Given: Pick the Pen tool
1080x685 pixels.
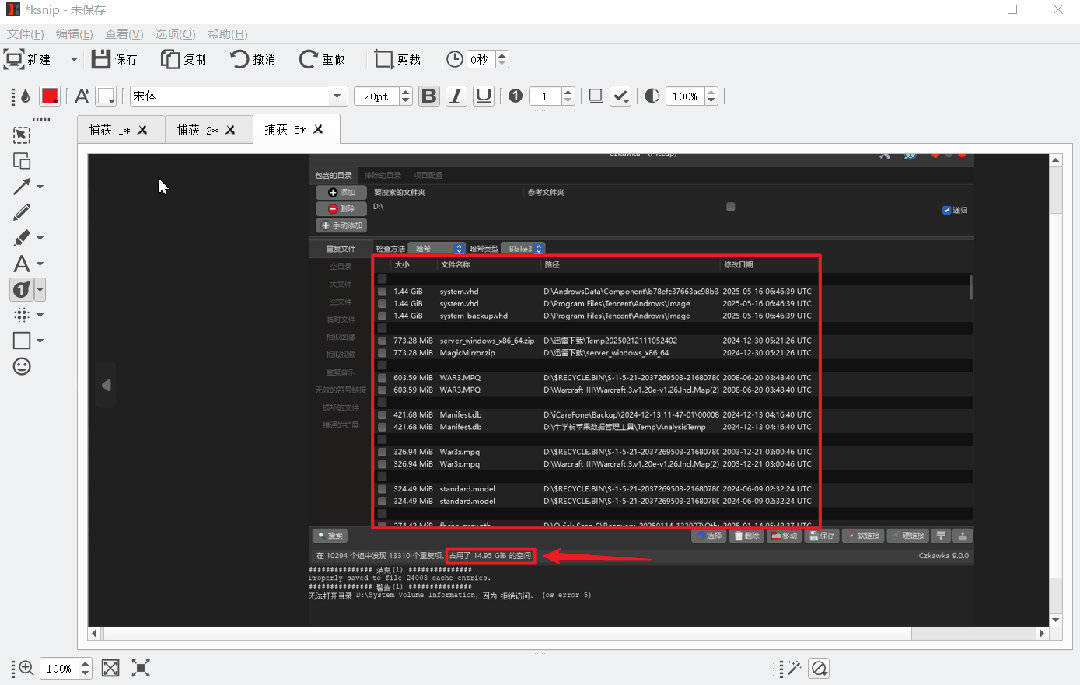Looking at the screenshot, I should (x=21, y=213).
